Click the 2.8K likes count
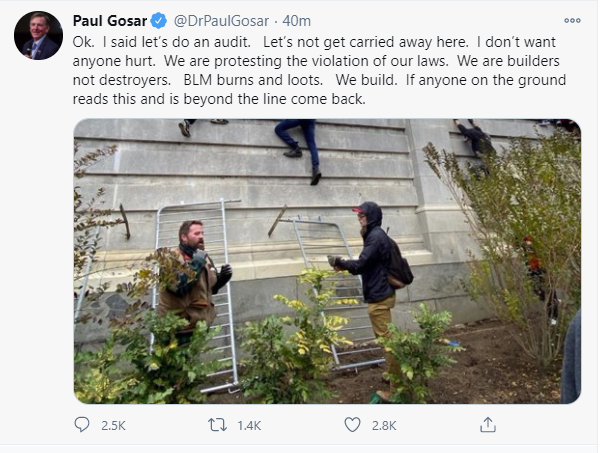 (383, 426)
